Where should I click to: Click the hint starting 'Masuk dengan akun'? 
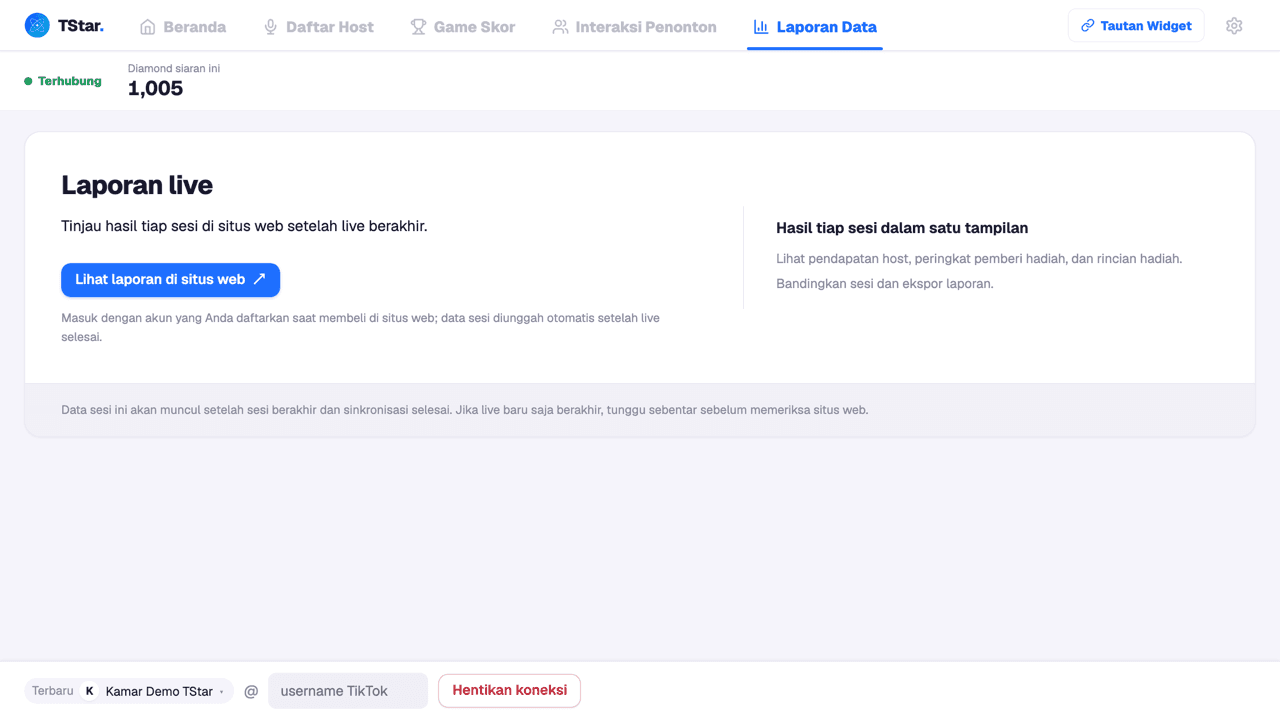click(x=360, y=328)
